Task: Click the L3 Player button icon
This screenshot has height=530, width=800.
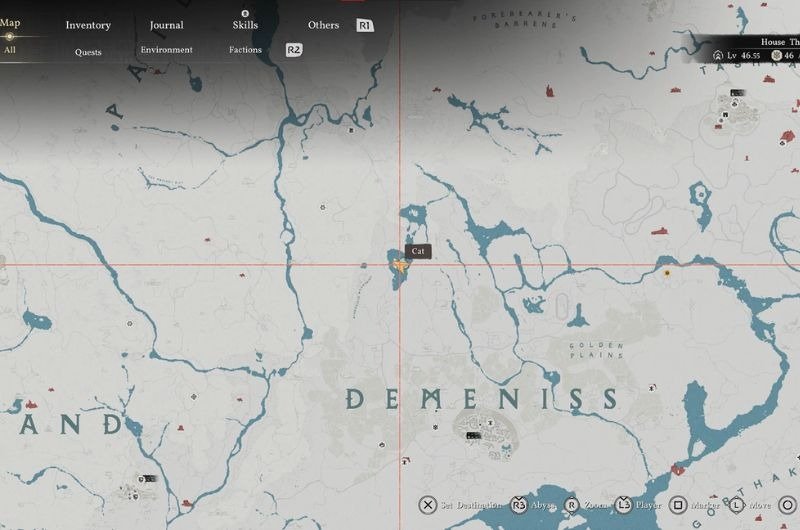Action: 623,505
